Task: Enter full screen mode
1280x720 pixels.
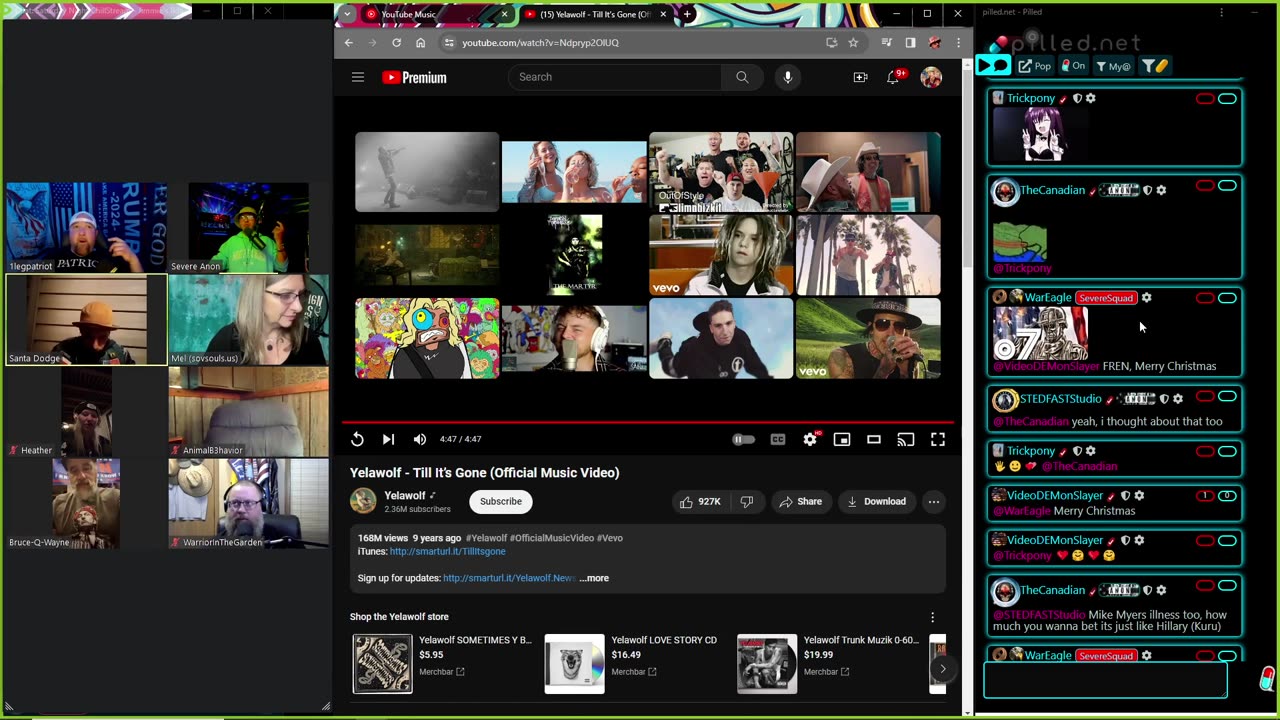Action: (938, 439)
